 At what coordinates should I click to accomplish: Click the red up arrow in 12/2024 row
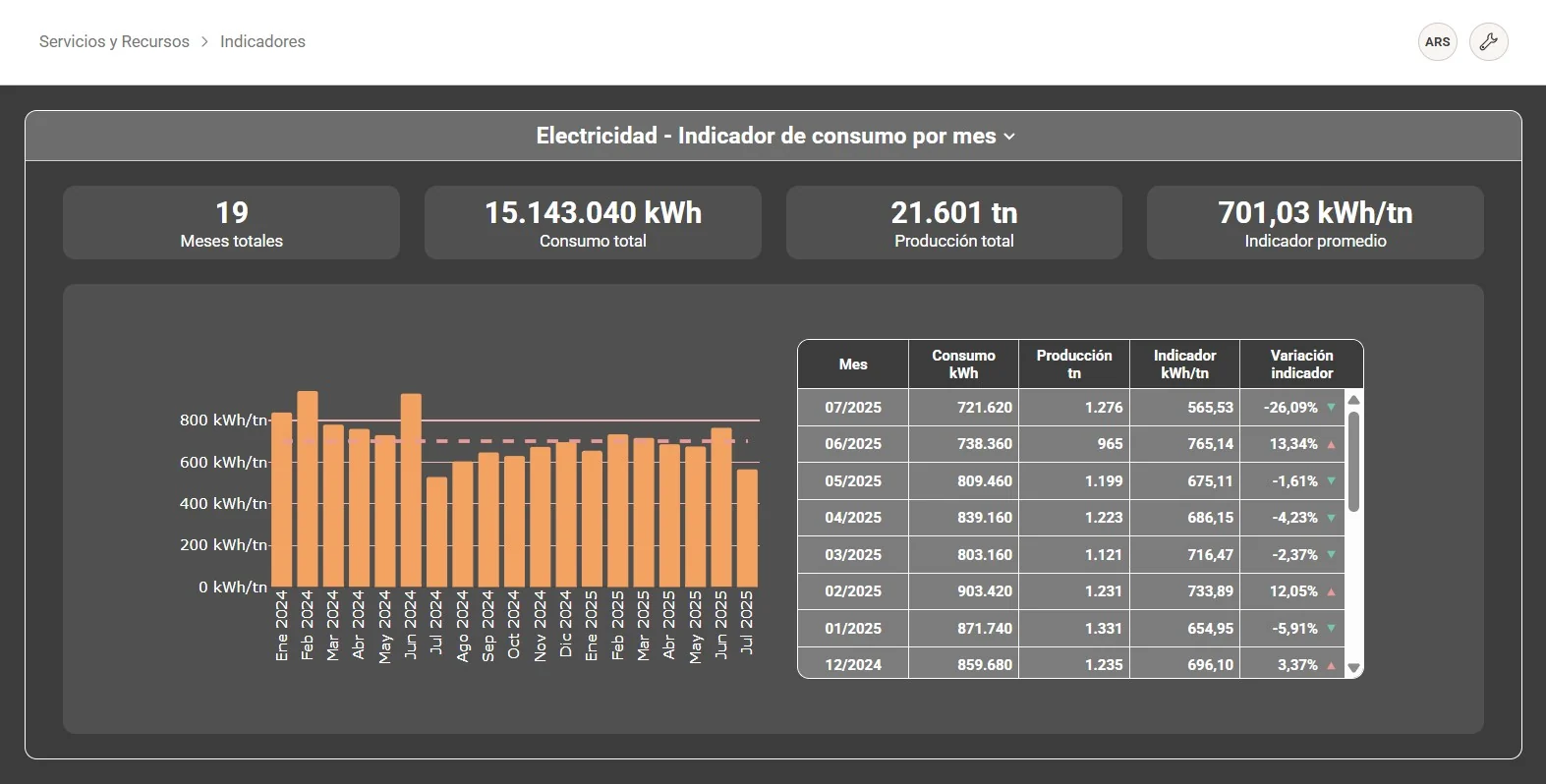[x=1331, y=665]
